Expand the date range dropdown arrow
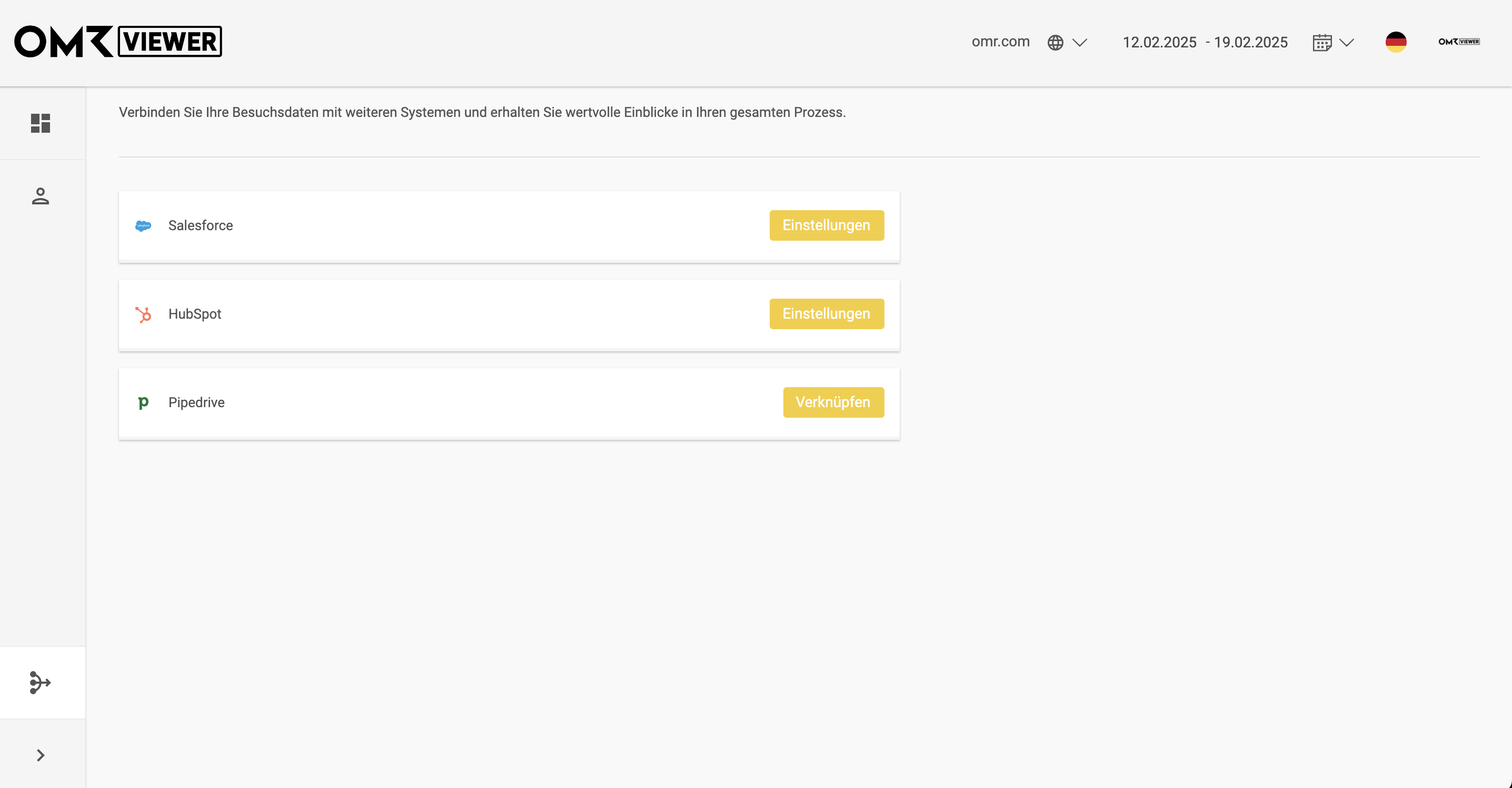The width and height of the screenshot is (1512, 788). 1347,42
